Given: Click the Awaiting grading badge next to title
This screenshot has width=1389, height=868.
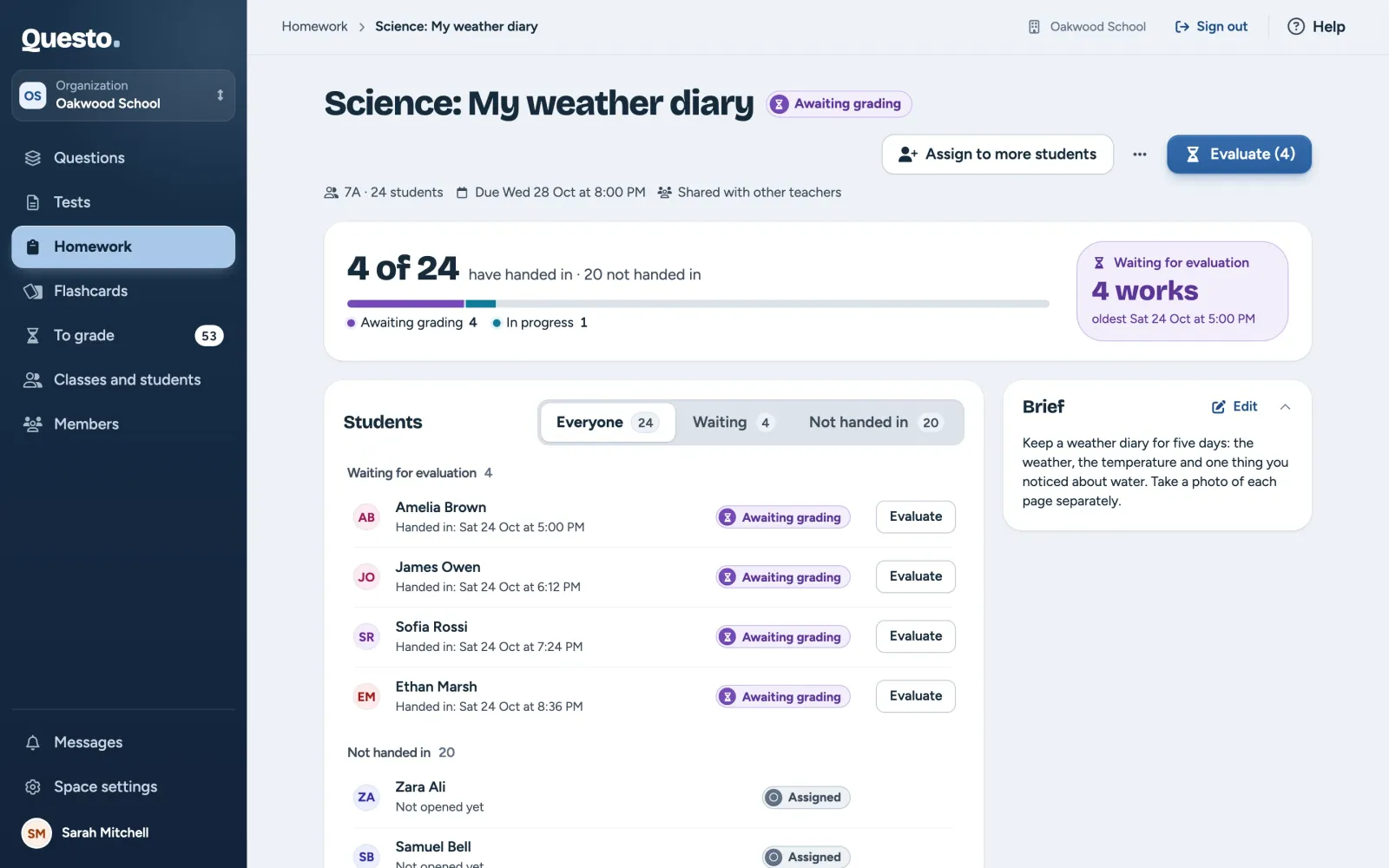Looking at the screenshot, I should coord(839,104).
